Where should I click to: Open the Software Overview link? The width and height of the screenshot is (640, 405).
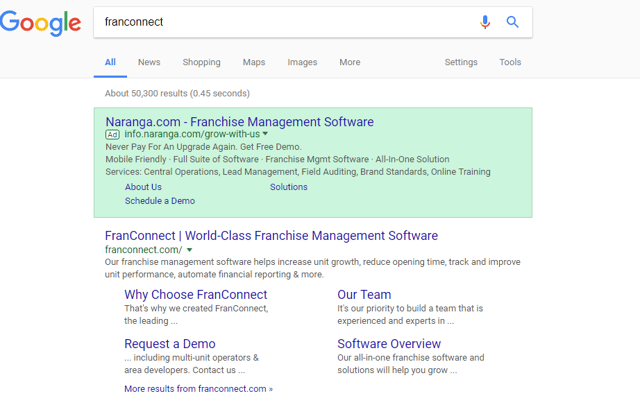coord(389,344)
